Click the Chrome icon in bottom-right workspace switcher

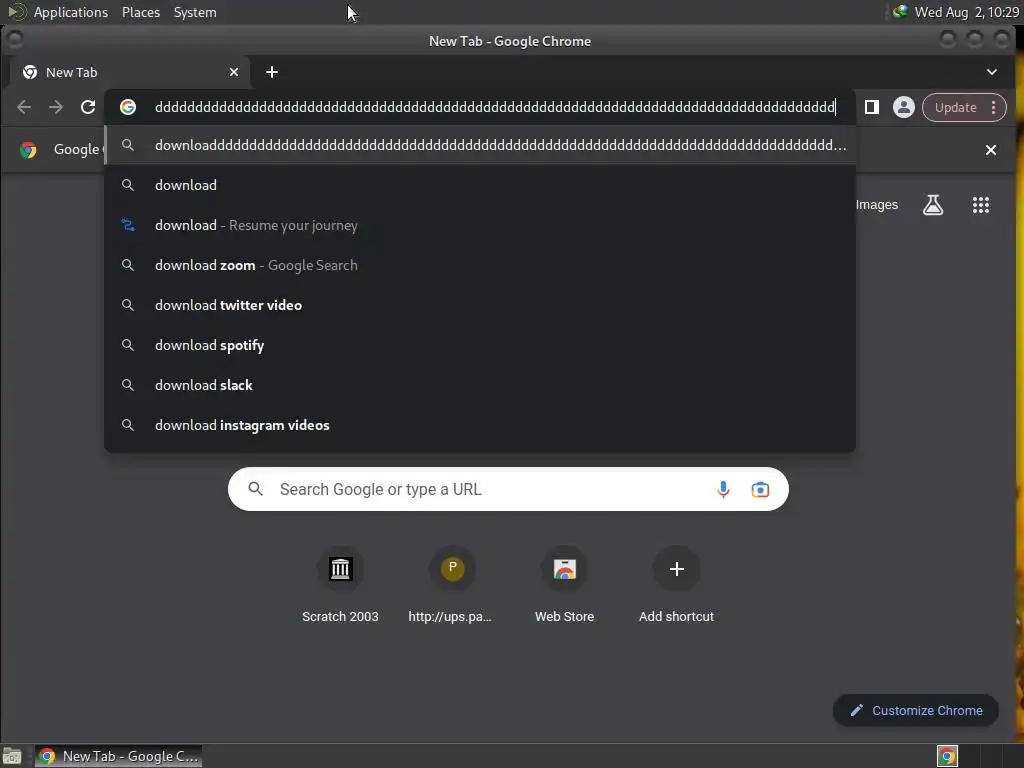tap(947, 756)
